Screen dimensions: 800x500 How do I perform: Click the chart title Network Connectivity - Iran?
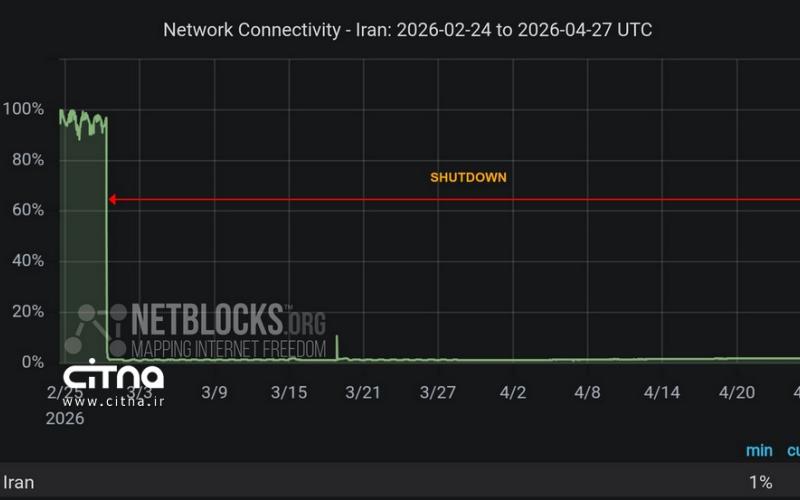coord(407,30)
